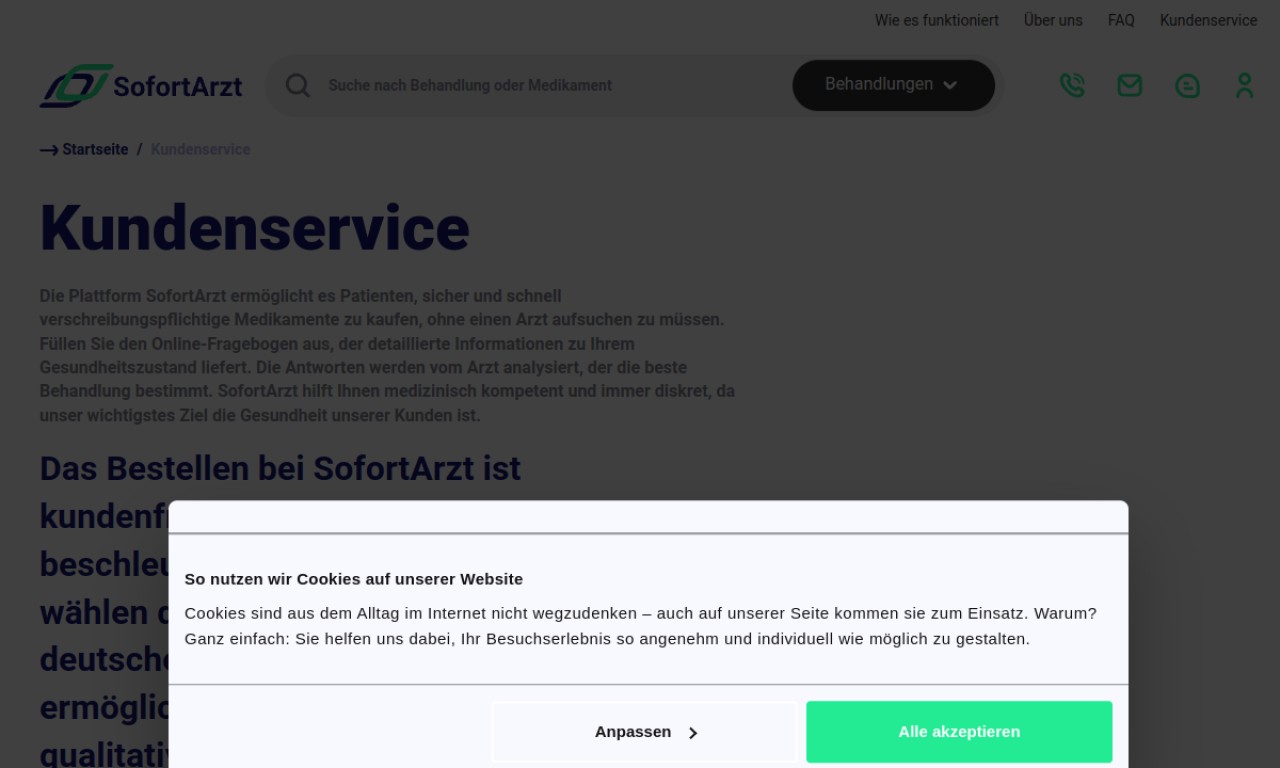
Task: Click the search magnifier icon
Action: pos(298,85)
